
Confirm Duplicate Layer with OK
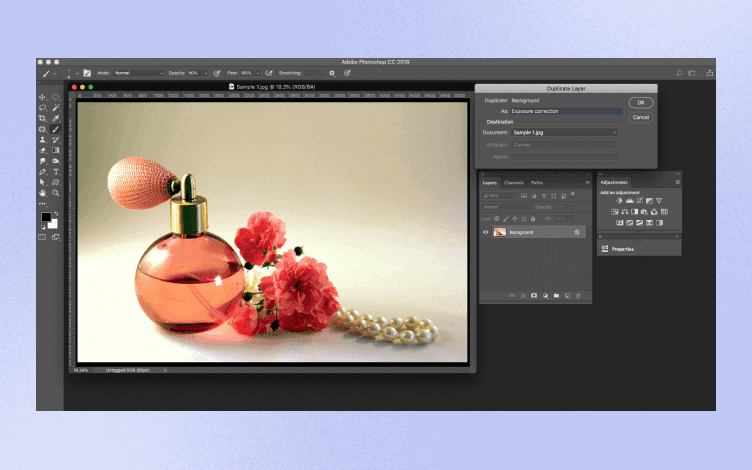point(641,103)
